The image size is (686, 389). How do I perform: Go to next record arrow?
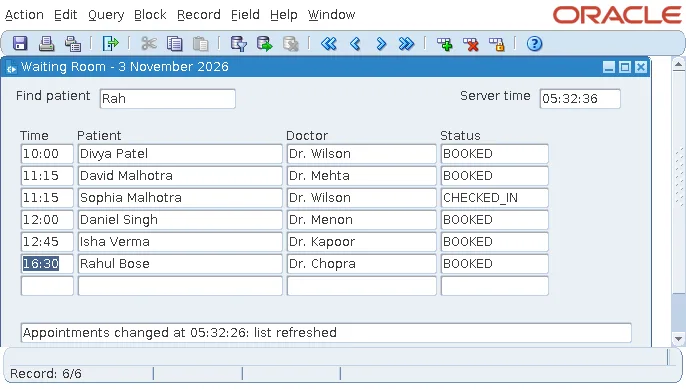381,44
